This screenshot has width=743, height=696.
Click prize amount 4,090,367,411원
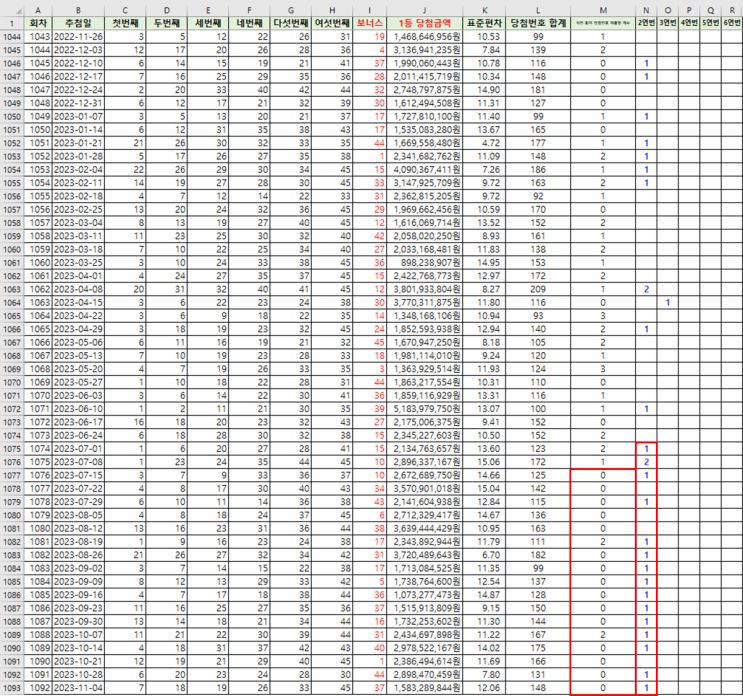click(425, 169)
